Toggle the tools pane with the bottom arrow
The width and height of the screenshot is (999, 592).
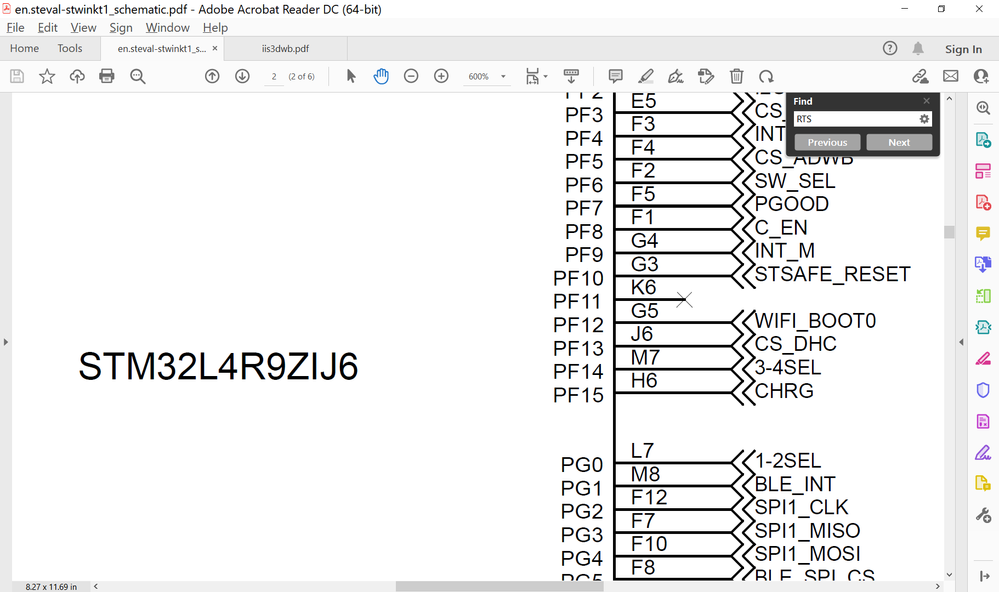(983, 577)
